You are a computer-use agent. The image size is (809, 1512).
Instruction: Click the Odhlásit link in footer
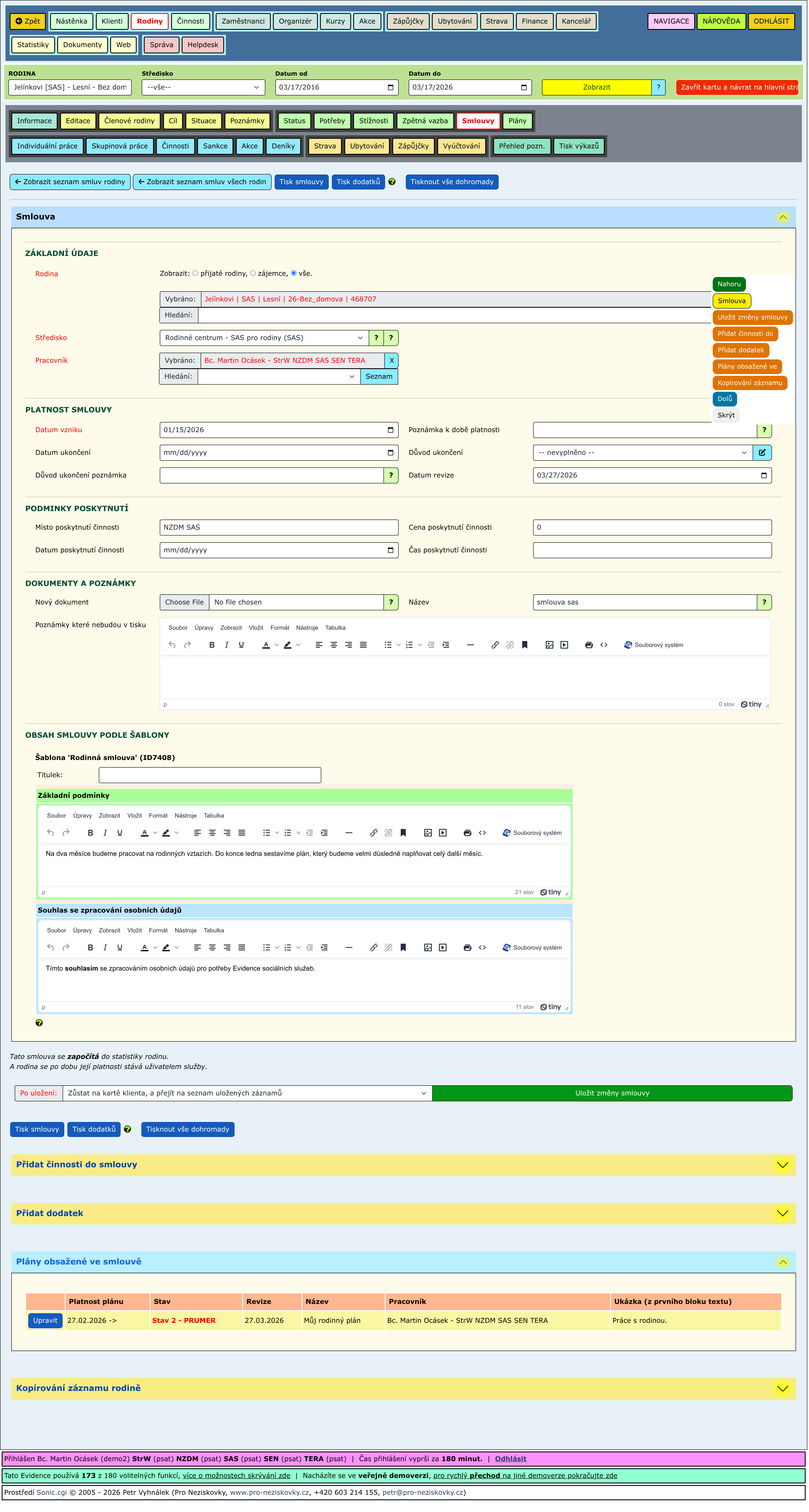coord(510,1459)
